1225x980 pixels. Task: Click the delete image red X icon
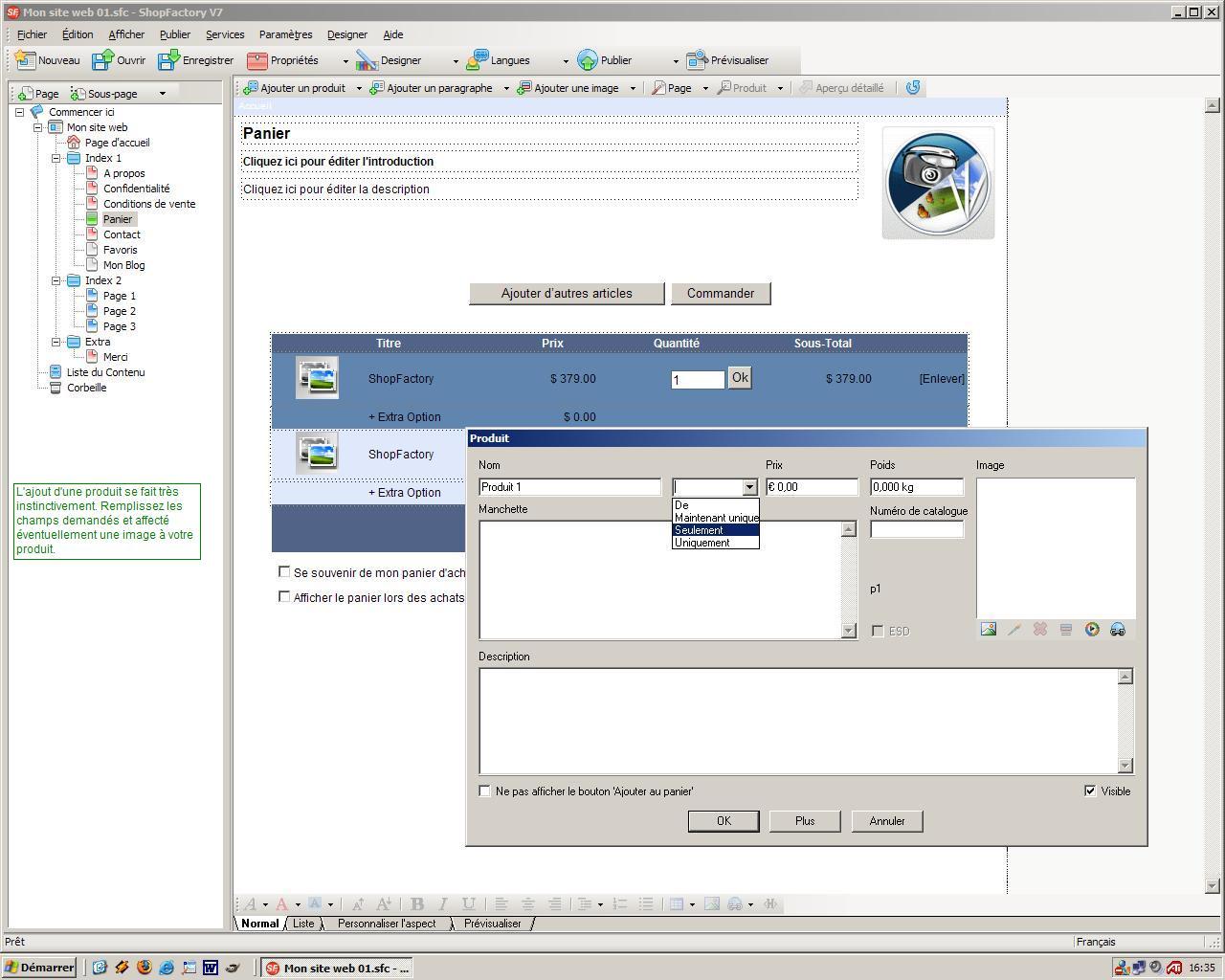[x=1039, y=630]
